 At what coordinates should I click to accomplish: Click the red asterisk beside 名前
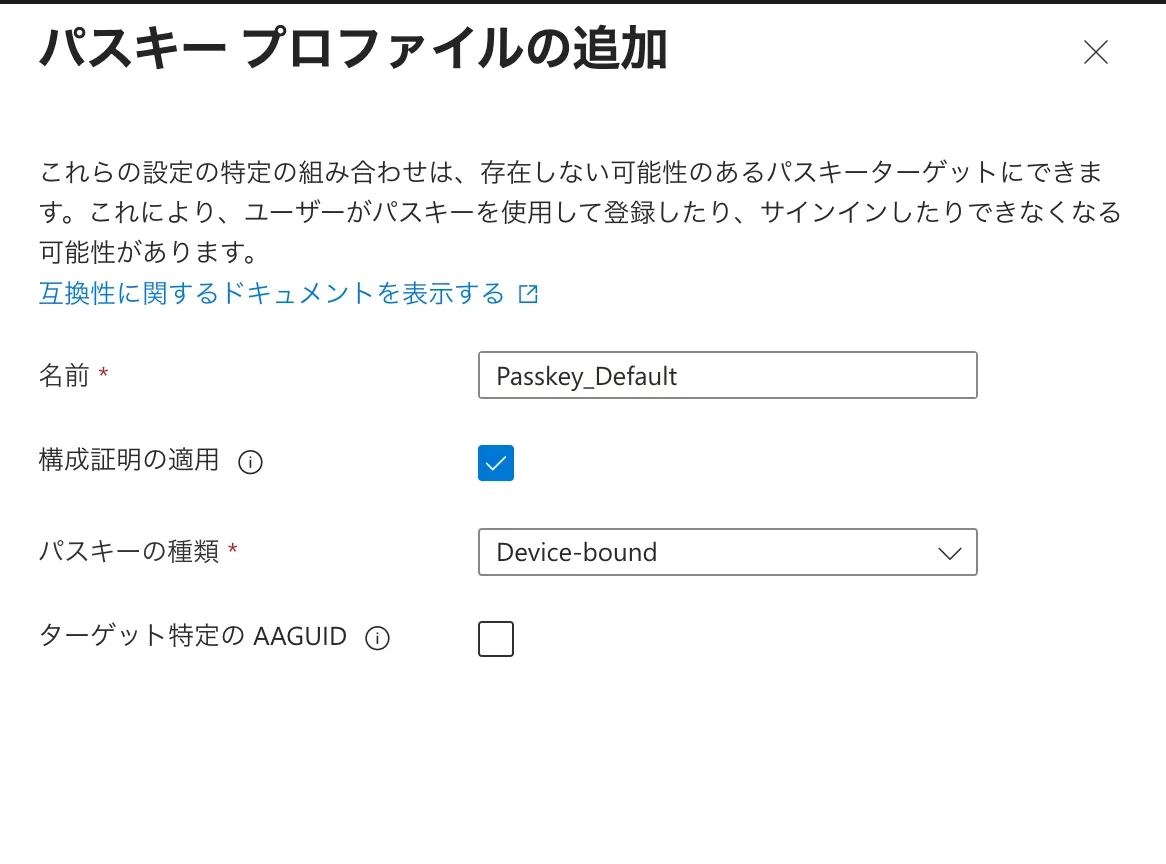pyautogui.click(x=103, y=372)
